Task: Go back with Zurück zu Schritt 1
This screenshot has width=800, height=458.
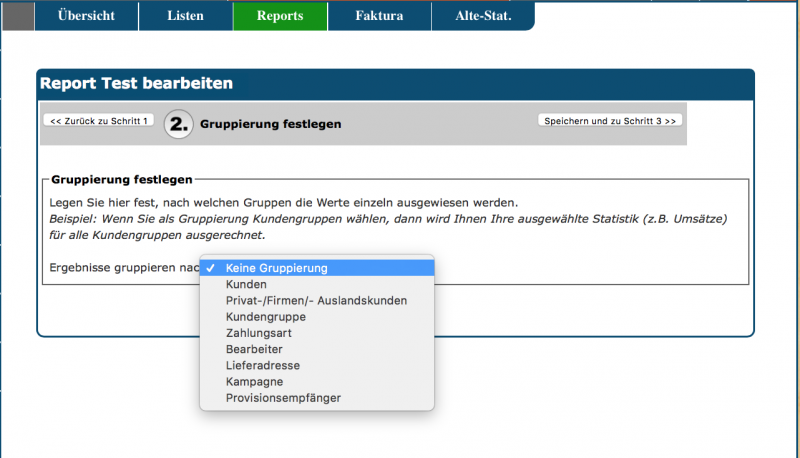Action: tap(98, 120)
